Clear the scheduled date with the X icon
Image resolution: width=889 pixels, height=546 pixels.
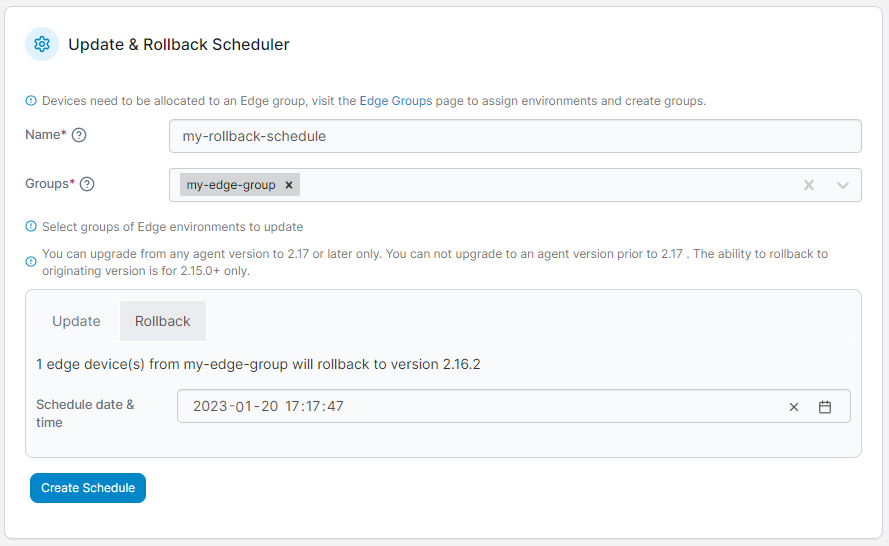(794, 407)
